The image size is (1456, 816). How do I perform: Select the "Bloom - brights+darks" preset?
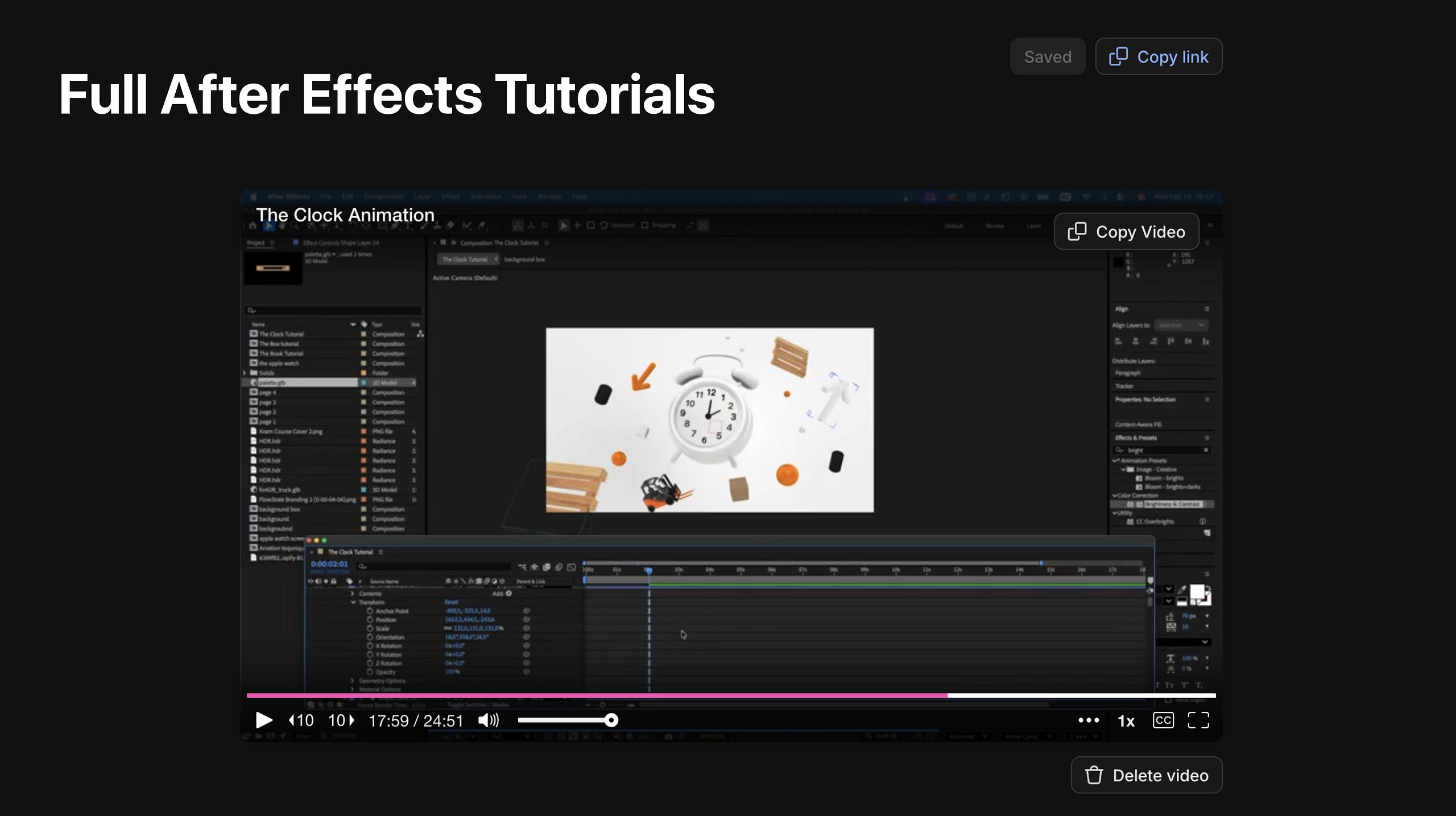1172,487
